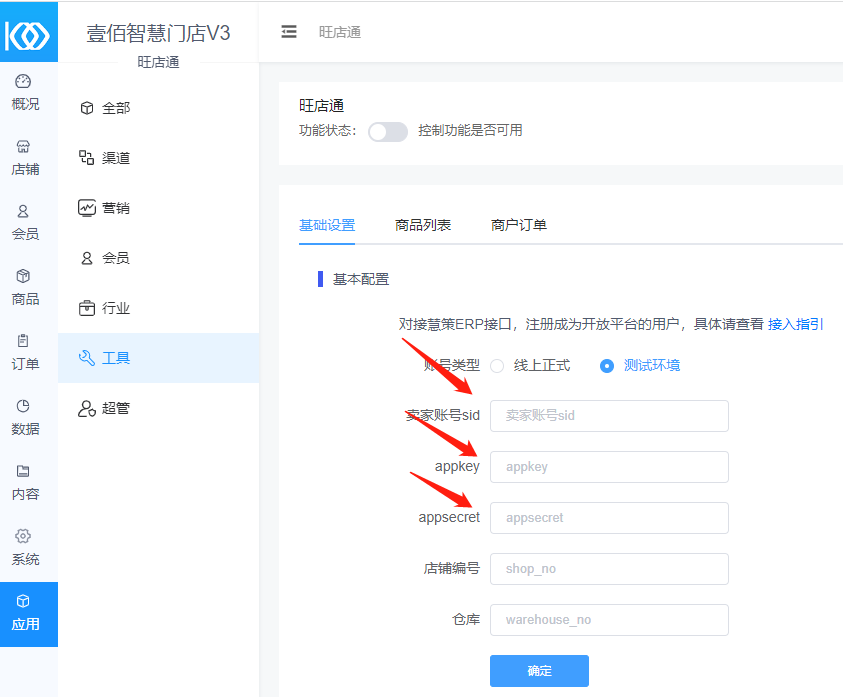
Task: Open the 会员 member icon in left sidebar
Action: (23, 211)
